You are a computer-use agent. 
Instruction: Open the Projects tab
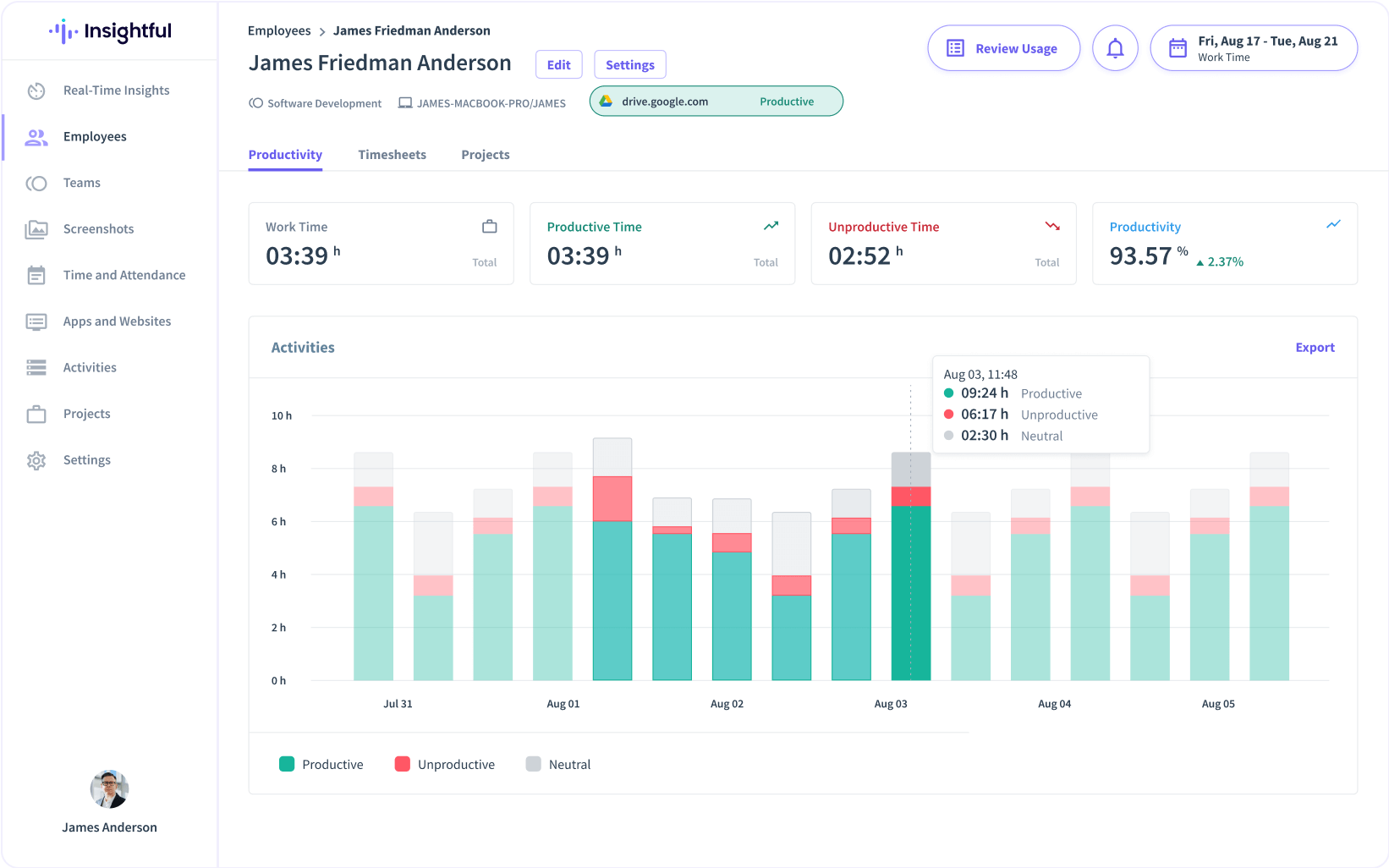pyautogui.click(x=485, y=155)
